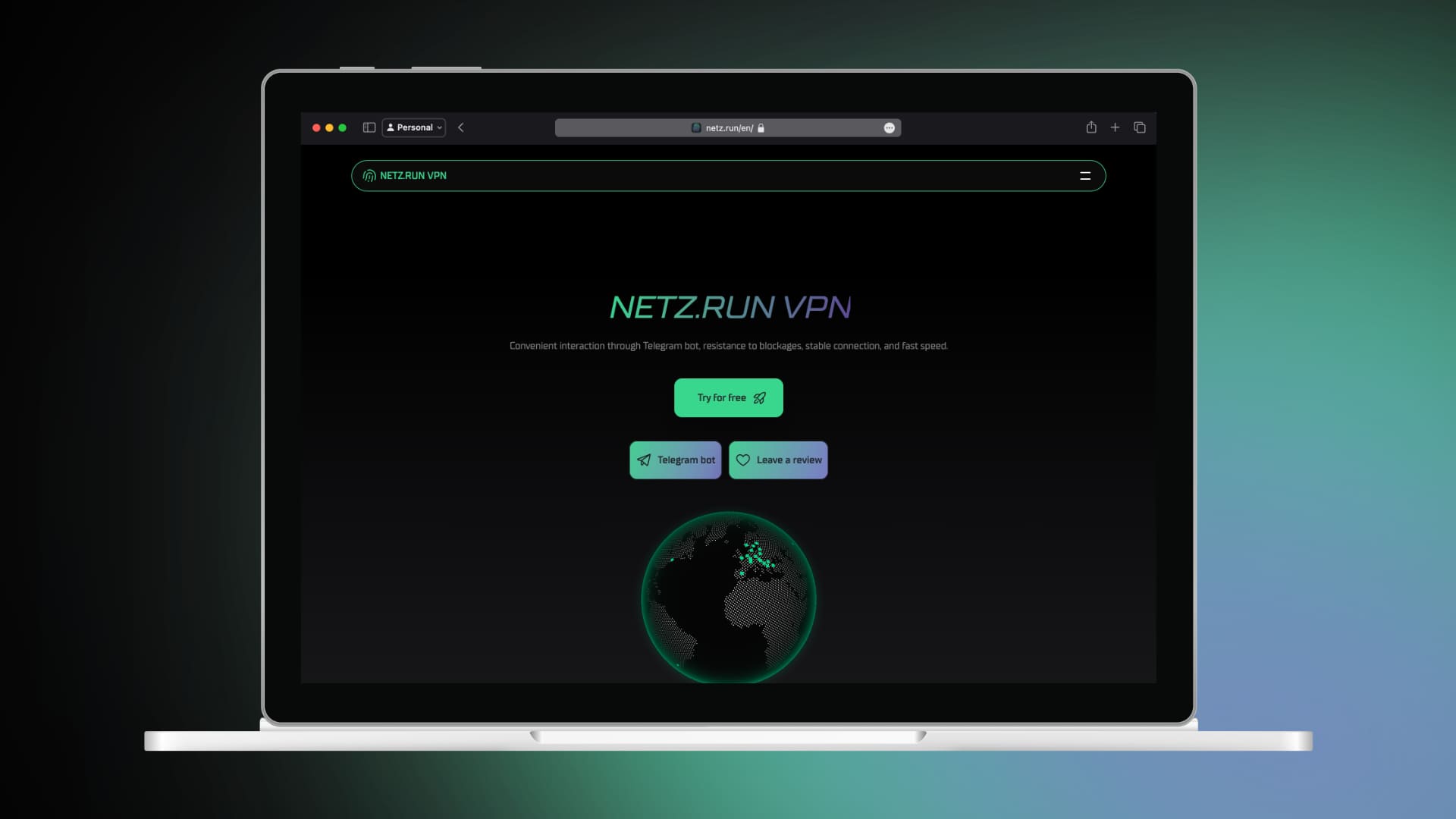Select the netz.run/en/ menu item
The height and width of the screenshot is (819, 1456).
click(x=729, y=127)
